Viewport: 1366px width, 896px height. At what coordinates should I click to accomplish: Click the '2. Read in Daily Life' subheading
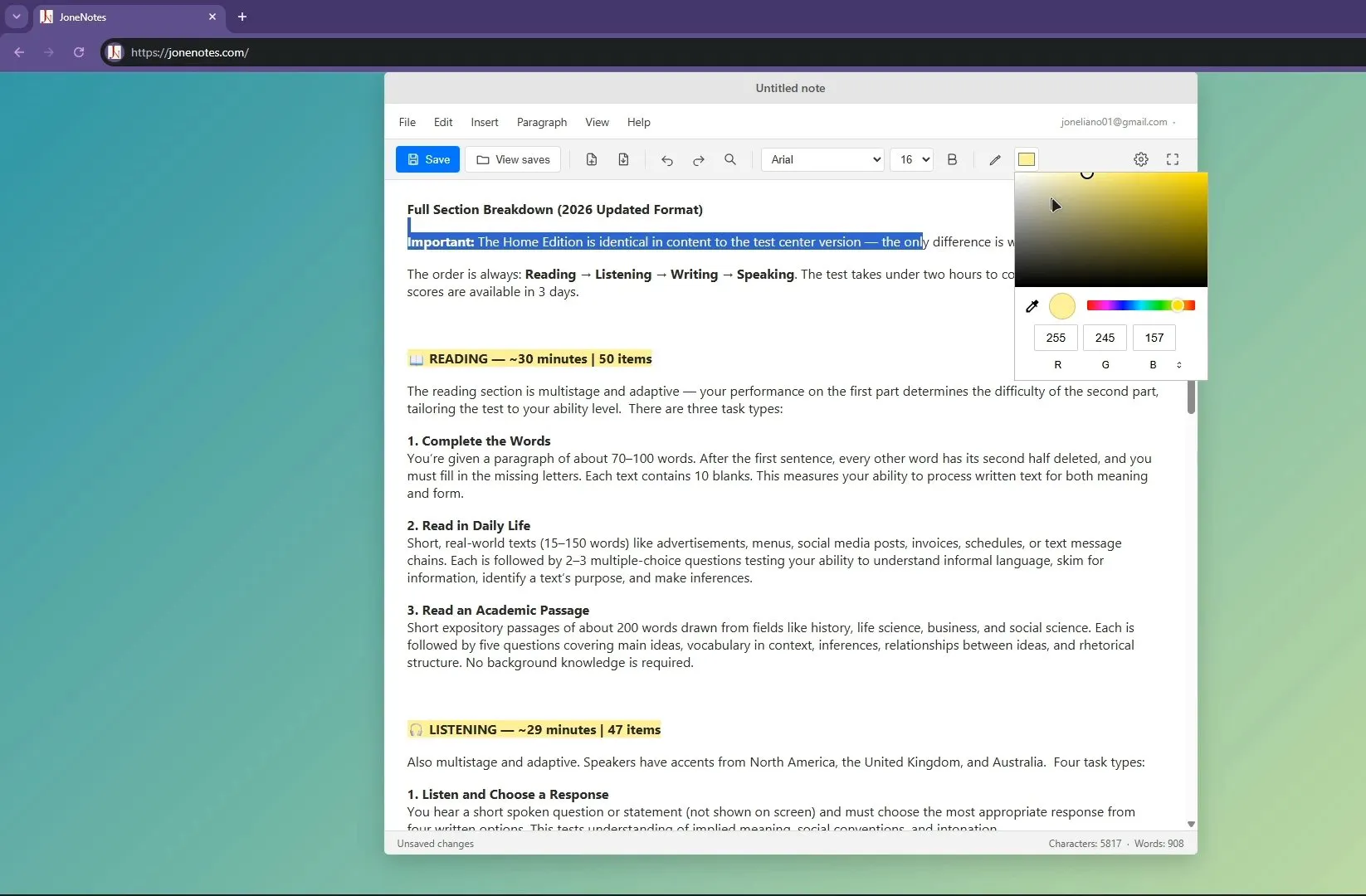click(469, 525)
